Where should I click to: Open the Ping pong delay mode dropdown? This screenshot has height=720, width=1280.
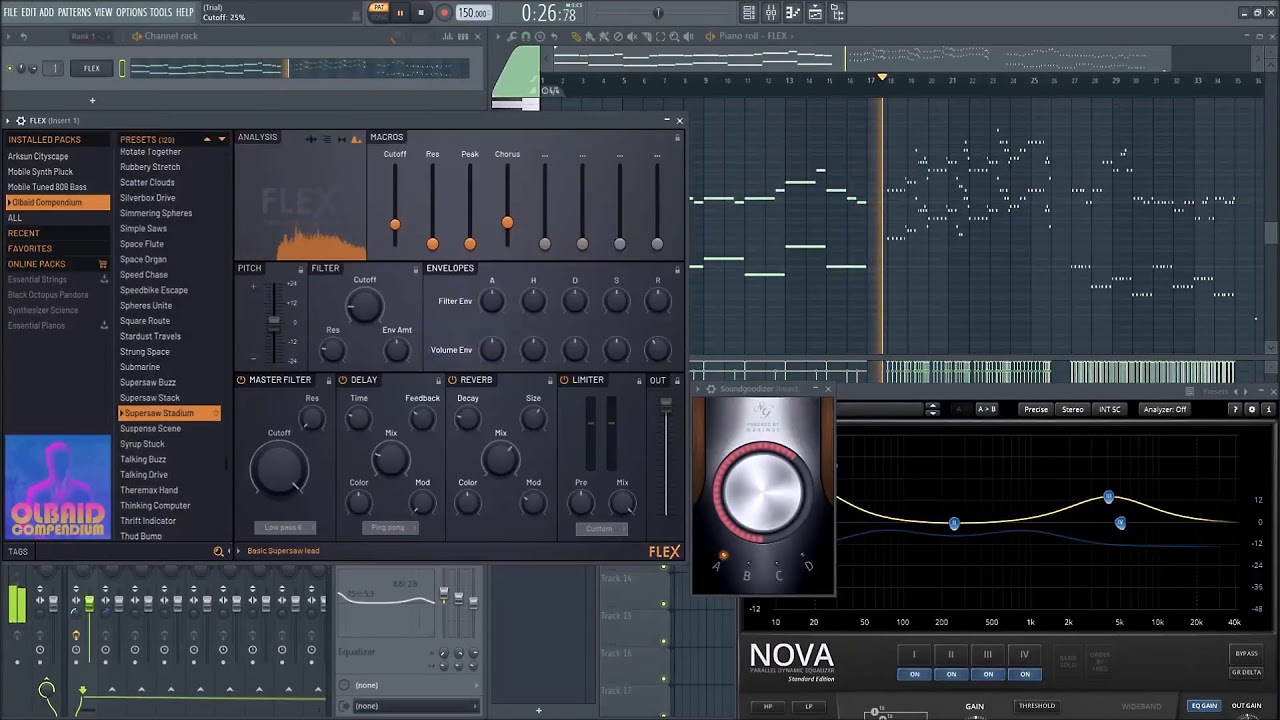390,528
